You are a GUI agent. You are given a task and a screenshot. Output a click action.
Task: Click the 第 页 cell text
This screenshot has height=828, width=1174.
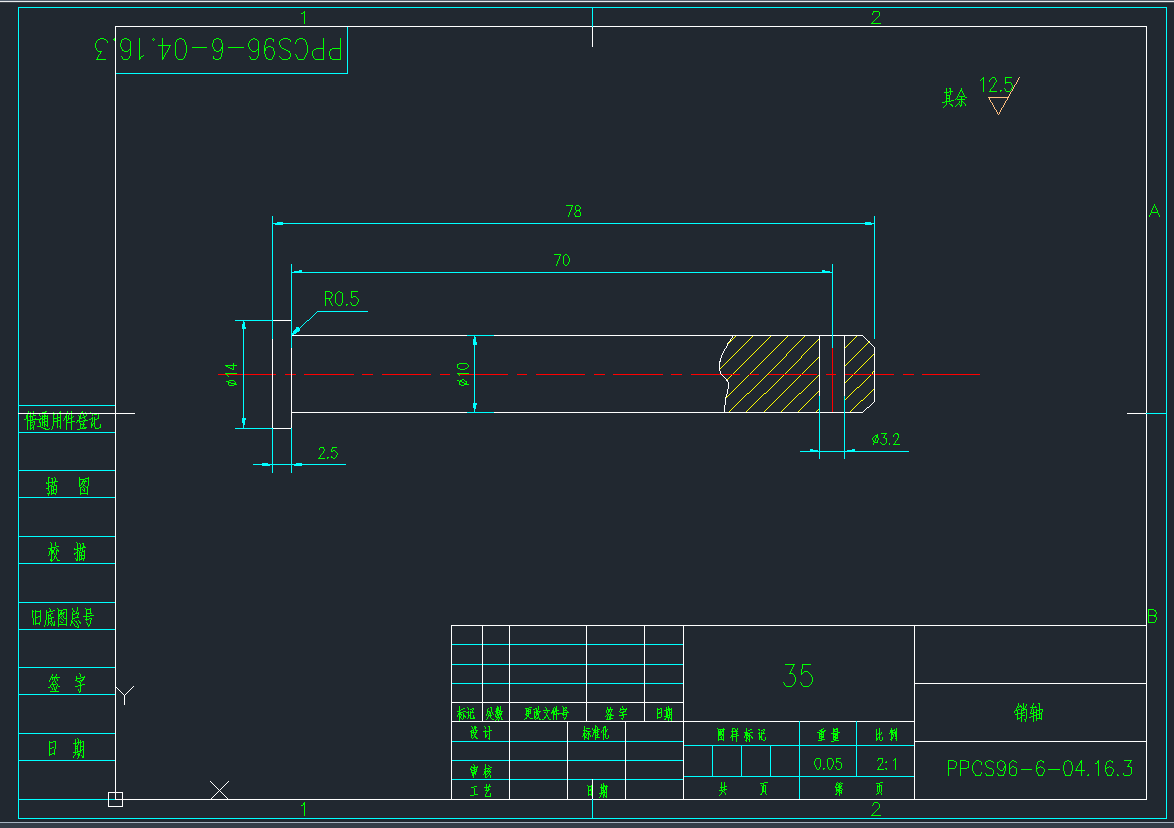click(x=858, y=788)
